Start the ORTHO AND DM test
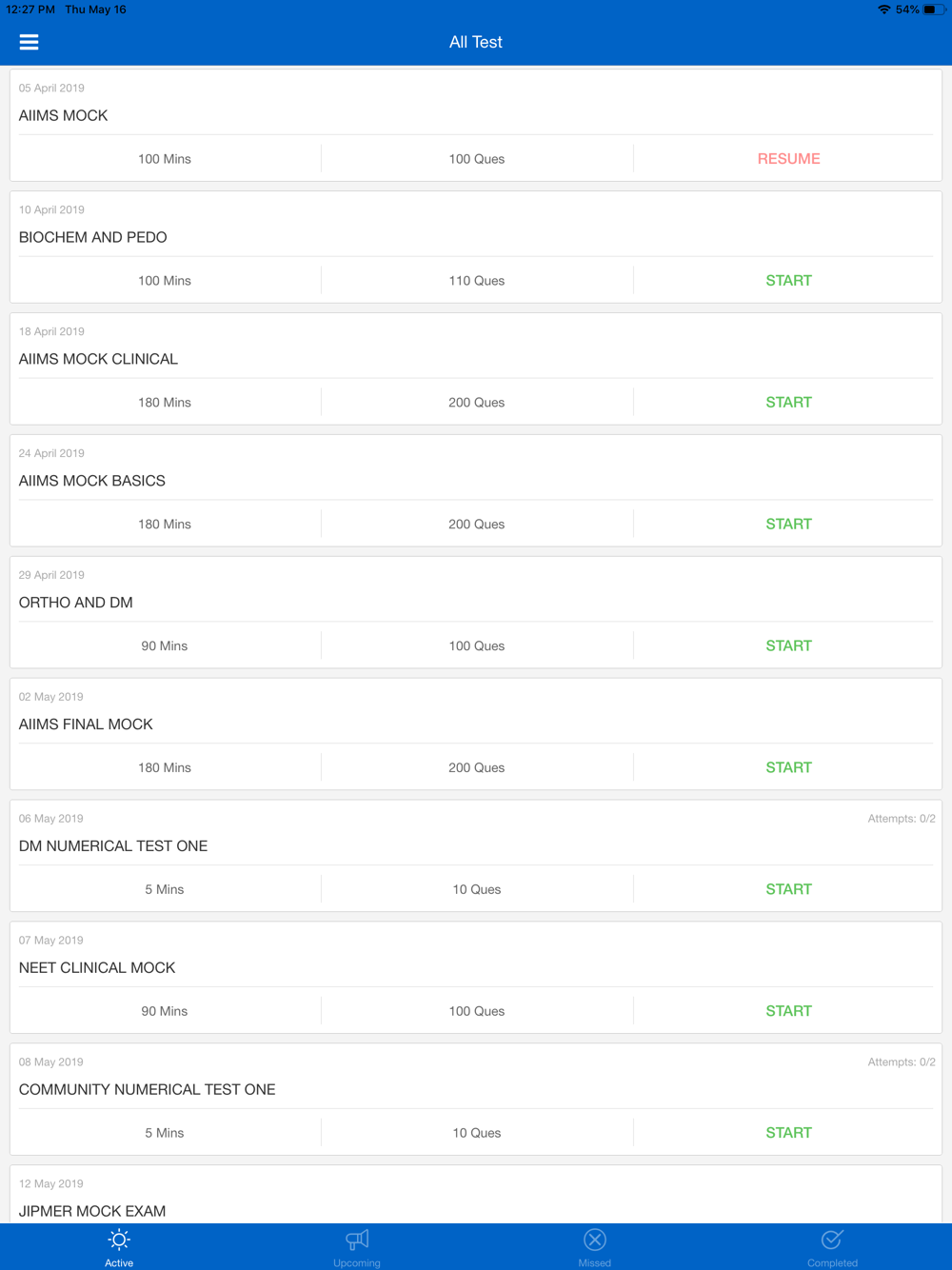This screenshot has height=1270, width=952. coord(788,646)
